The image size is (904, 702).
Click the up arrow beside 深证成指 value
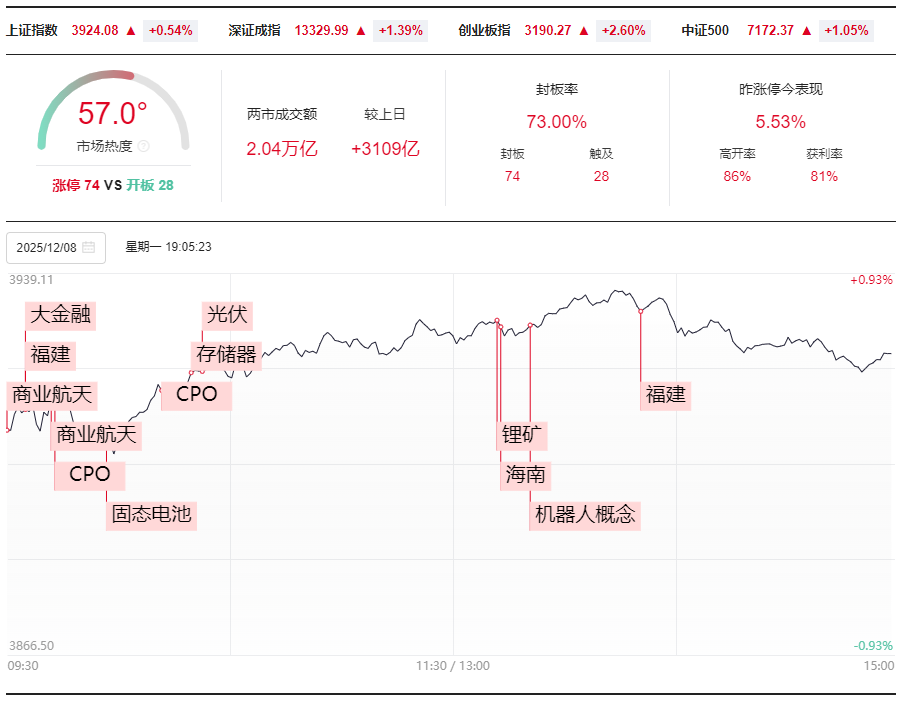click(x=360, y=31)
